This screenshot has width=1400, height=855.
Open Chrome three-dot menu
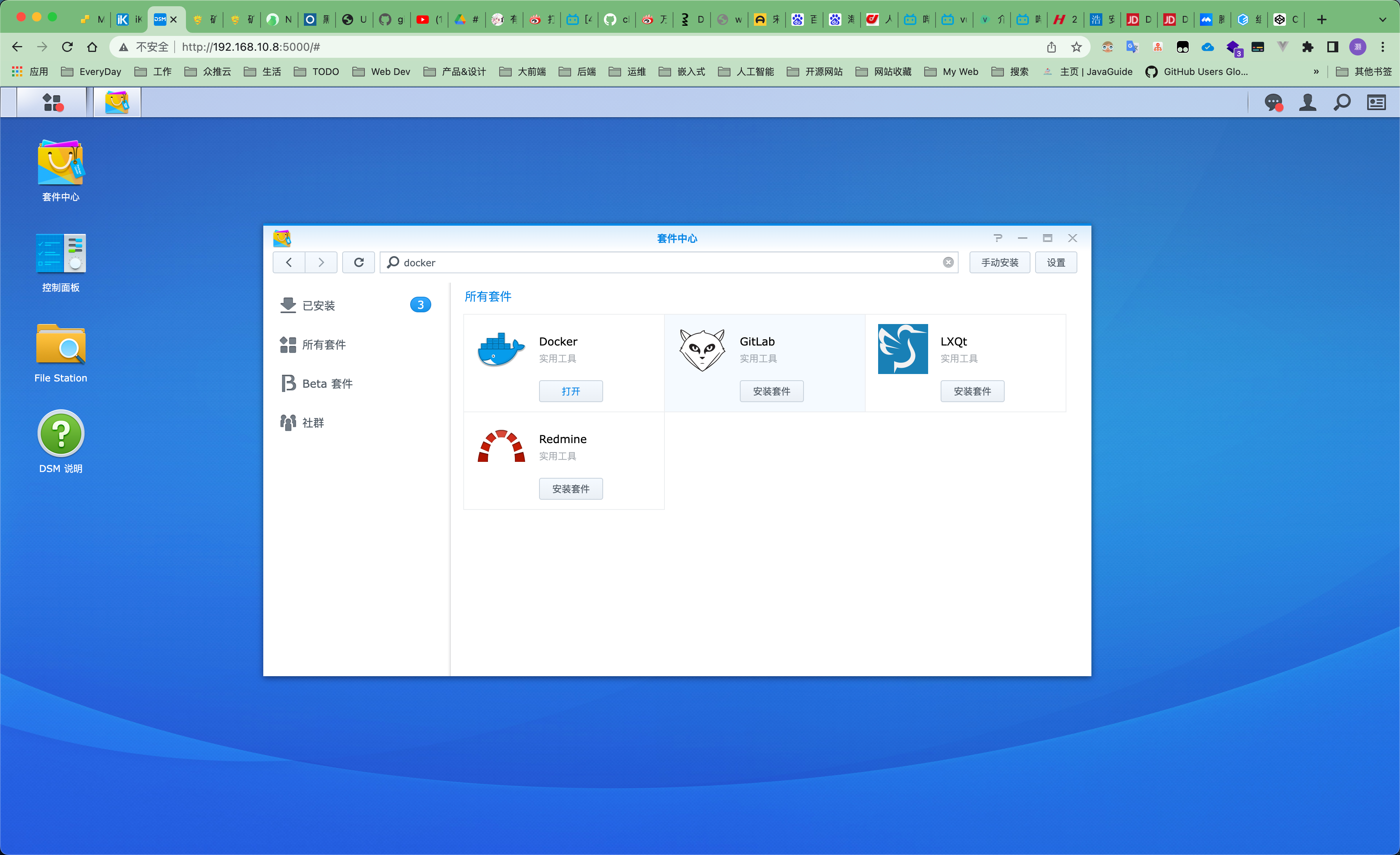click(x=1383, y=47)
